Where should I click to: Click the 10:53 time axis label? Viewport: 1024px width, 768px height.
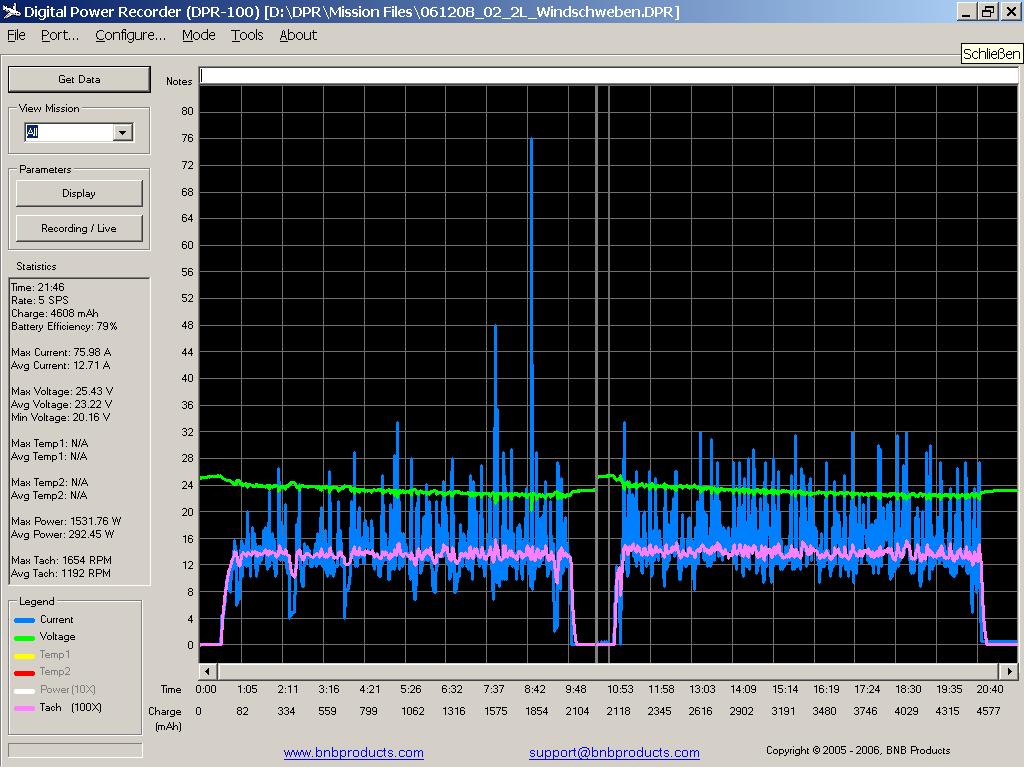[620, 690]
